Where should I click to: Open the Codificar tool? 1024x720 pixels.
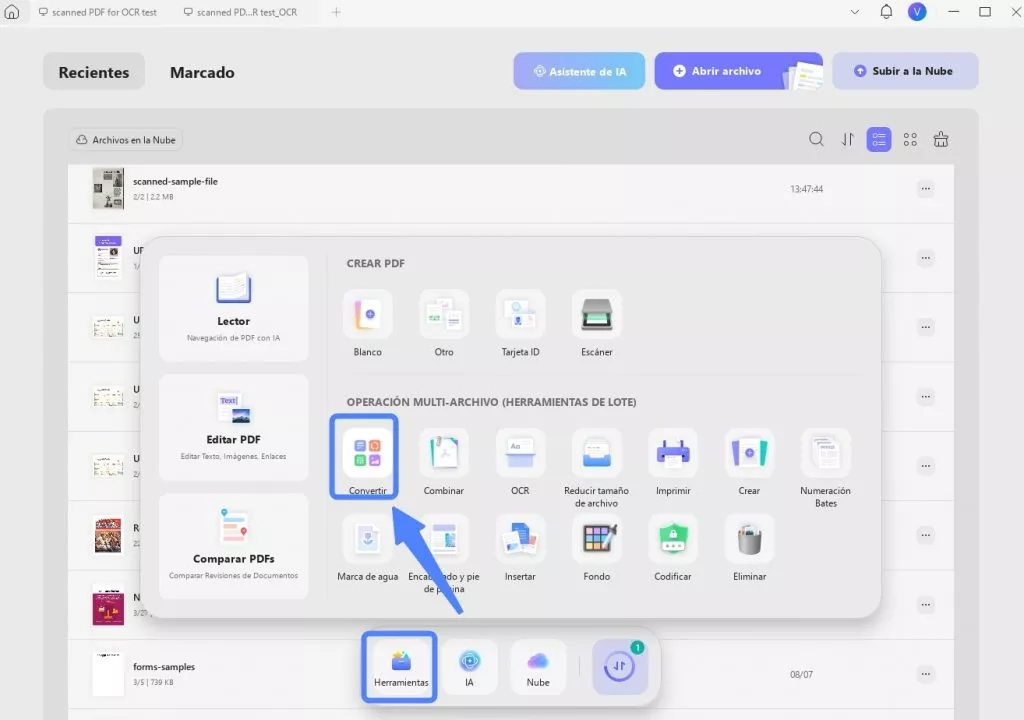coord(673,548)
